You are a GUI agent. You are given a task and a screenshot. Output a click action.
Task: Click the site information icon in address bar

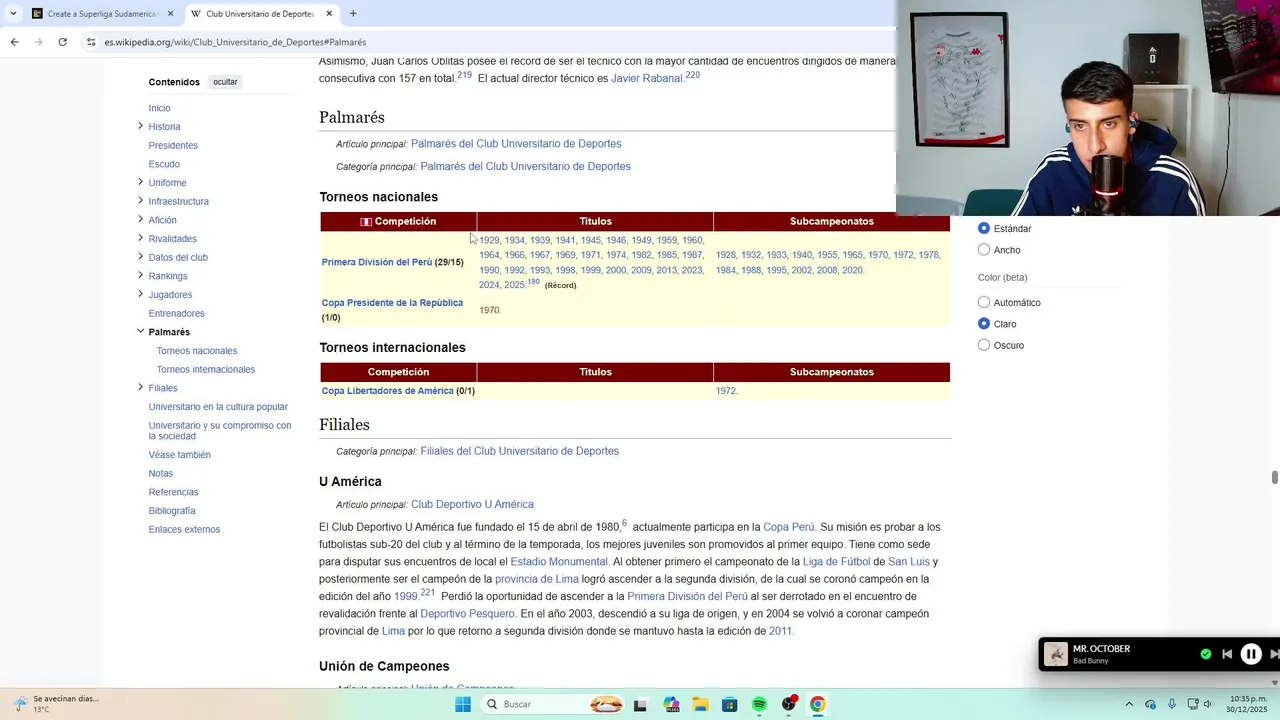[91, 42]
